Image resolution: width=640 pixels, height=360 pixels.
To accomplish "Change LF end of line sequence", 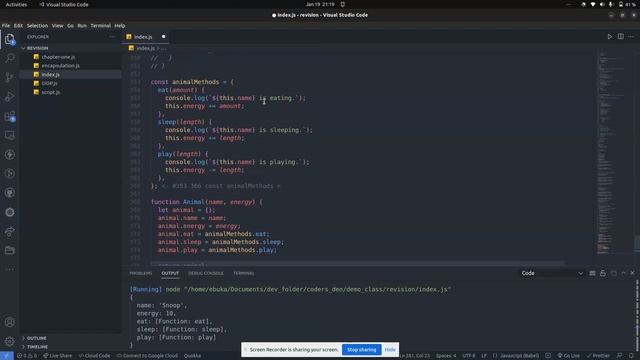I will pyautogui.click(x=484, y=356).
